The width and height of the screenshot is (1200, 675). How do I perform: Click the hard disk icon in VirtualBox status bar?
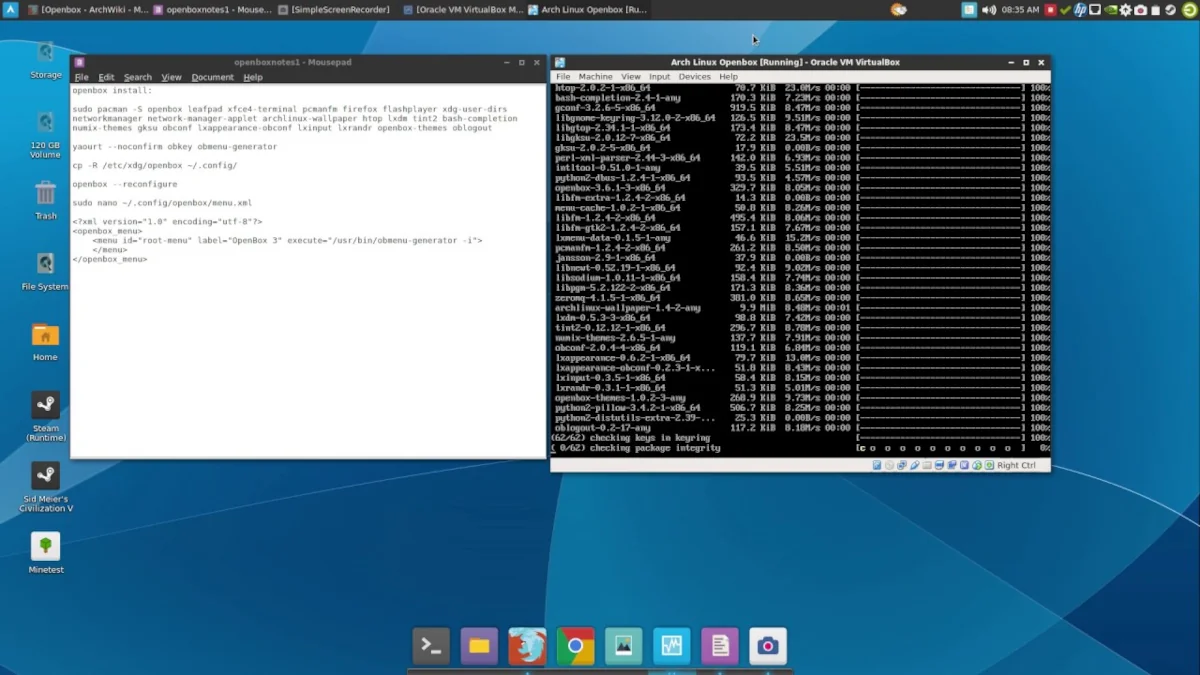[877, 465]
